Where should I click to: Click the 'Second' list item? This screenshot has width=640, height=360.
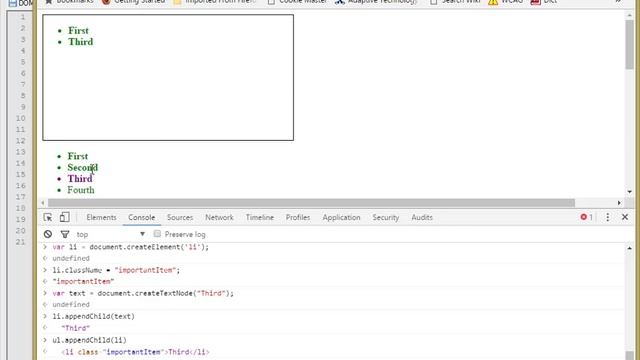click(x=83, y=167)
